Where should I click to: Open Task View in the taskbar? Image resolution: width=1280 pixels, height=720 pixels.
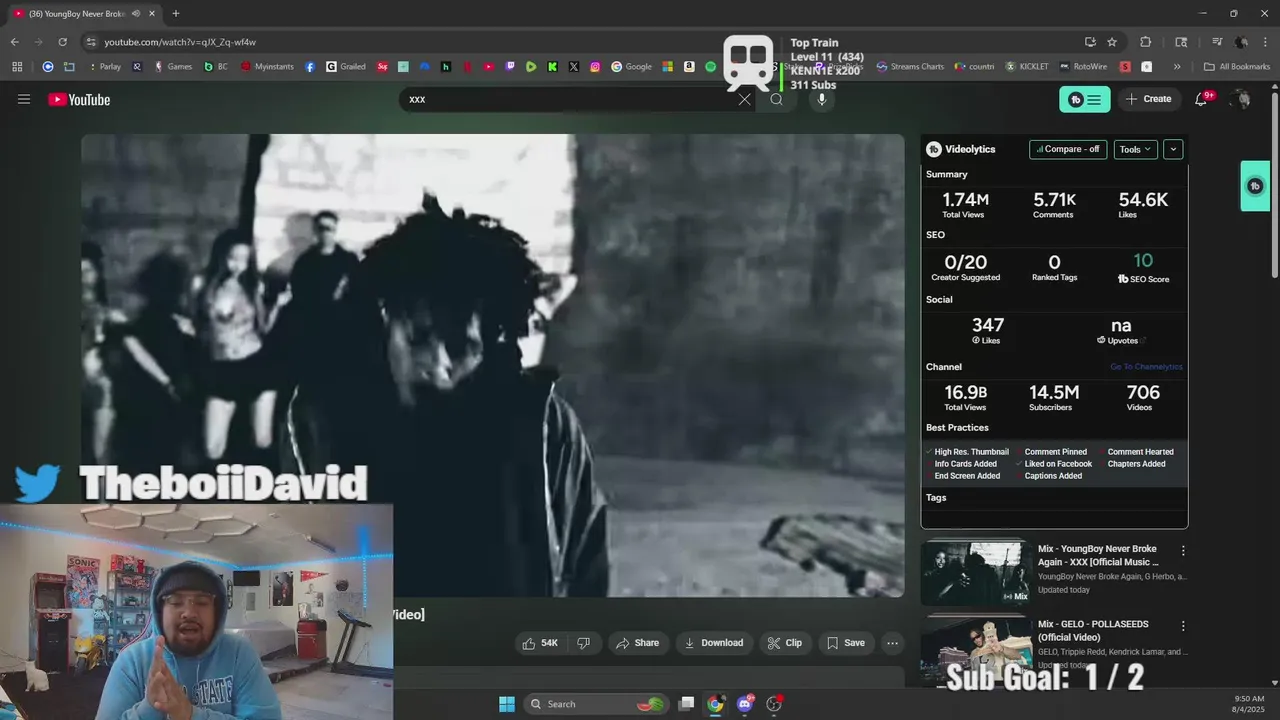click(686, 704)
